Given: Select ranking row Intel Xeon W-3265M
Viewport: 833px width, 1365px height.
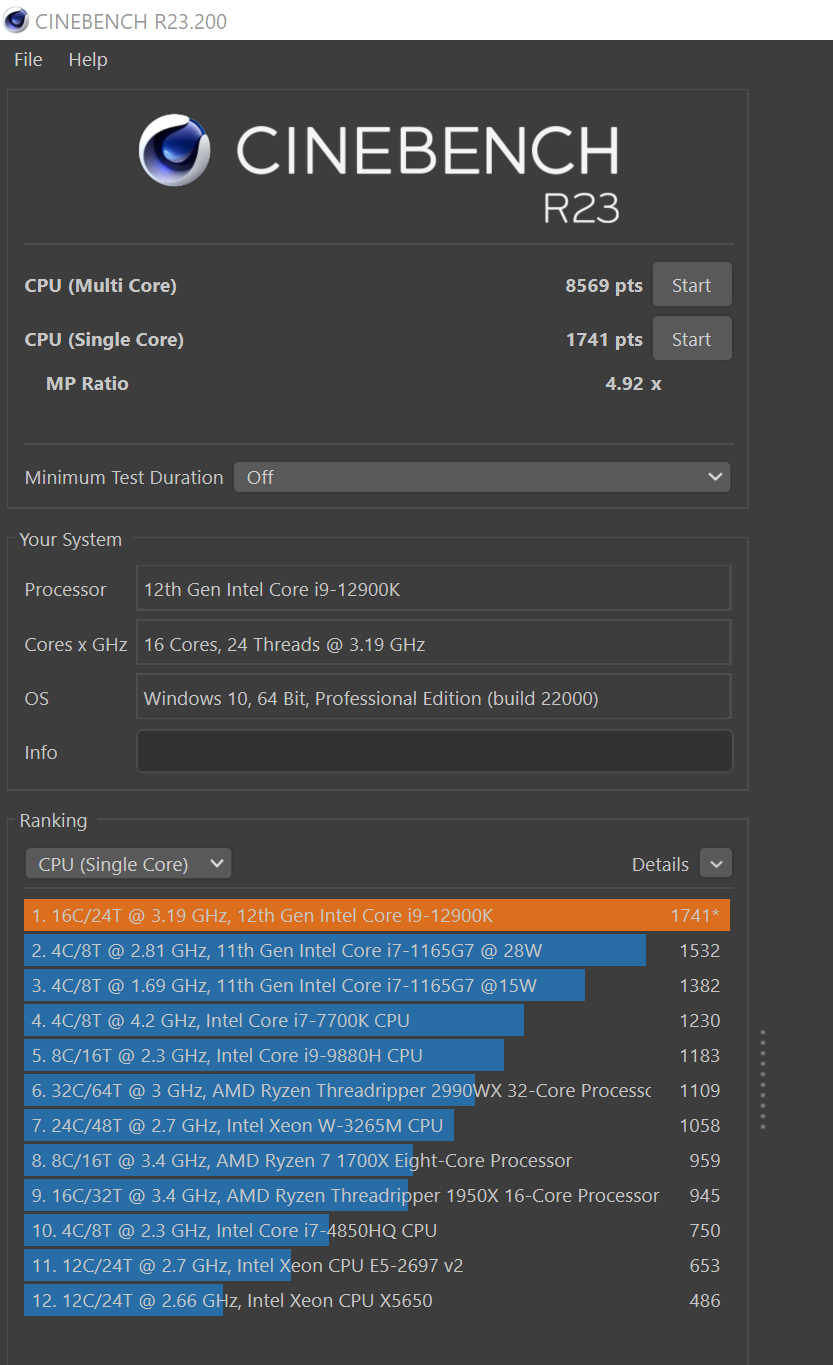Looking at the screenshot, I should coord(377,1125).
